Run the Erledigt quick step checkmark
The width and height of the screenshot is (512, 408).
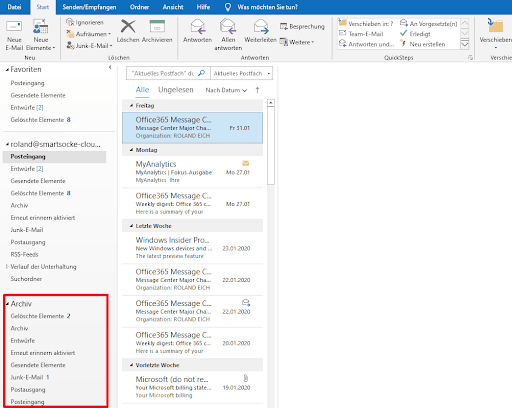click(415, 34)
